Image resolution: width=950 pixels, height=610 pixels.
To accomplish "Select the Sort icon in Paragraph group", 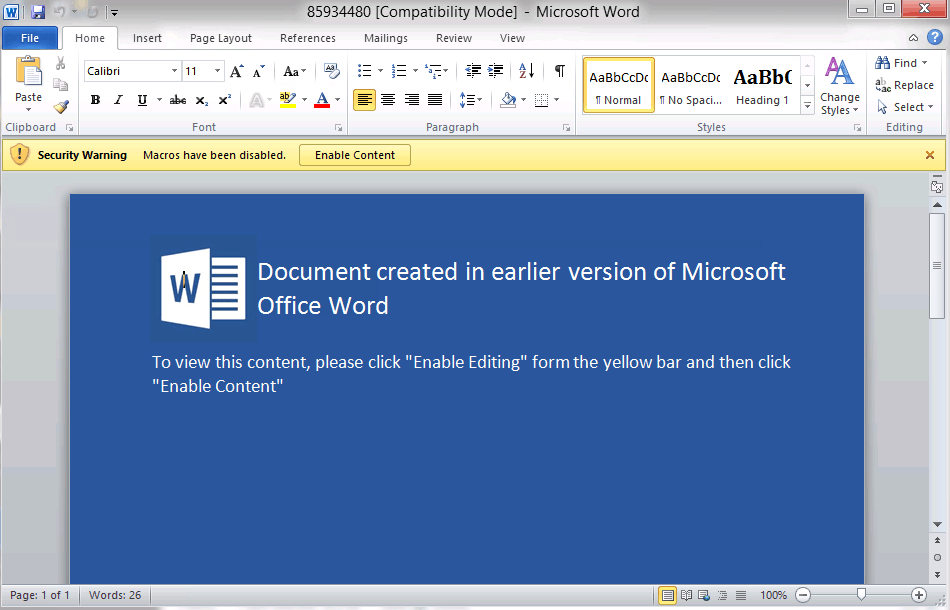I will click(527, 71).
